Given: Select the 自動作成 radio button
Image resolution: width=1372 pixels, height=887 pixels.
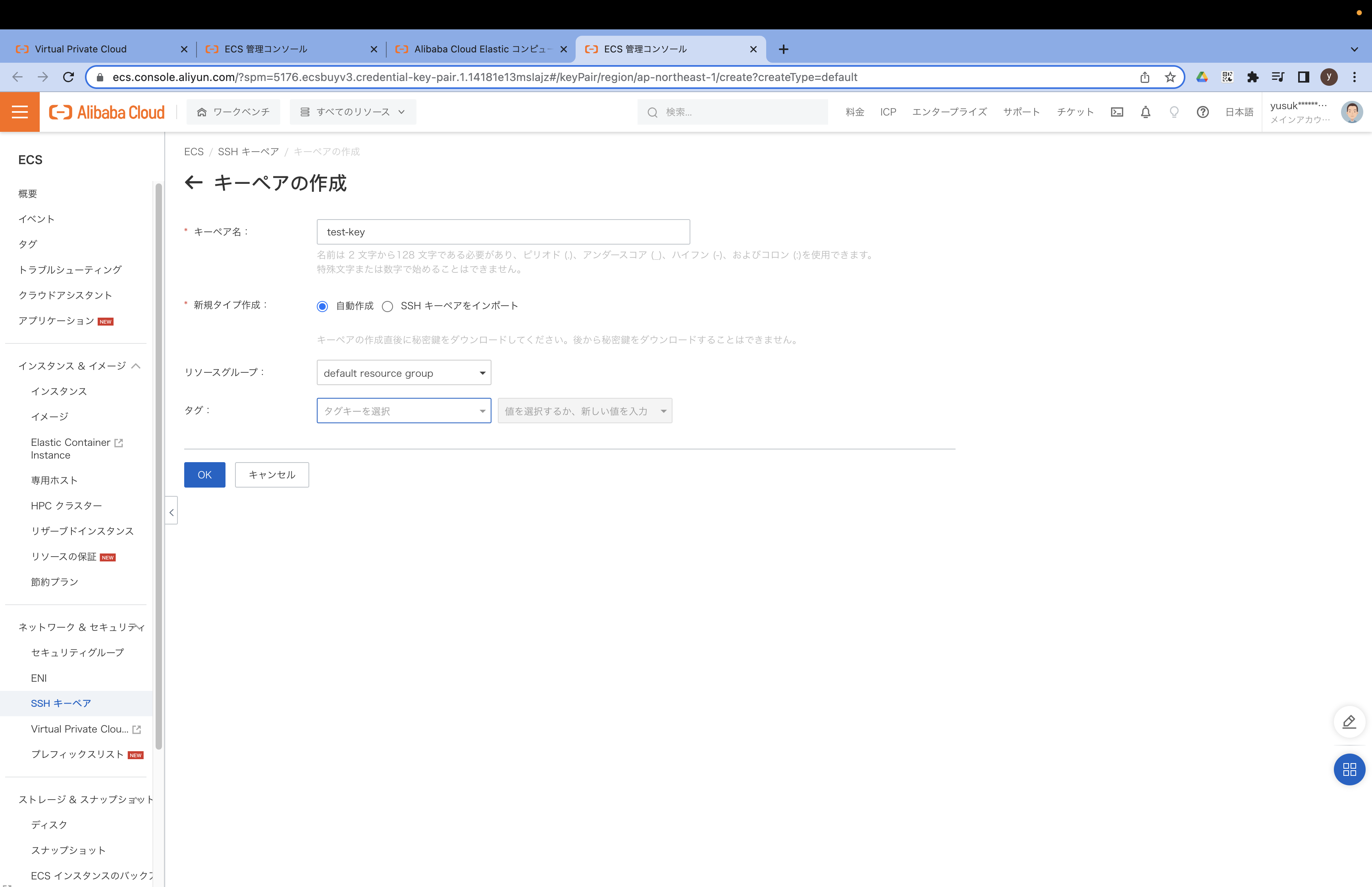Looking at the screenshot, I should pyautogui.click(x=322, y=307).
